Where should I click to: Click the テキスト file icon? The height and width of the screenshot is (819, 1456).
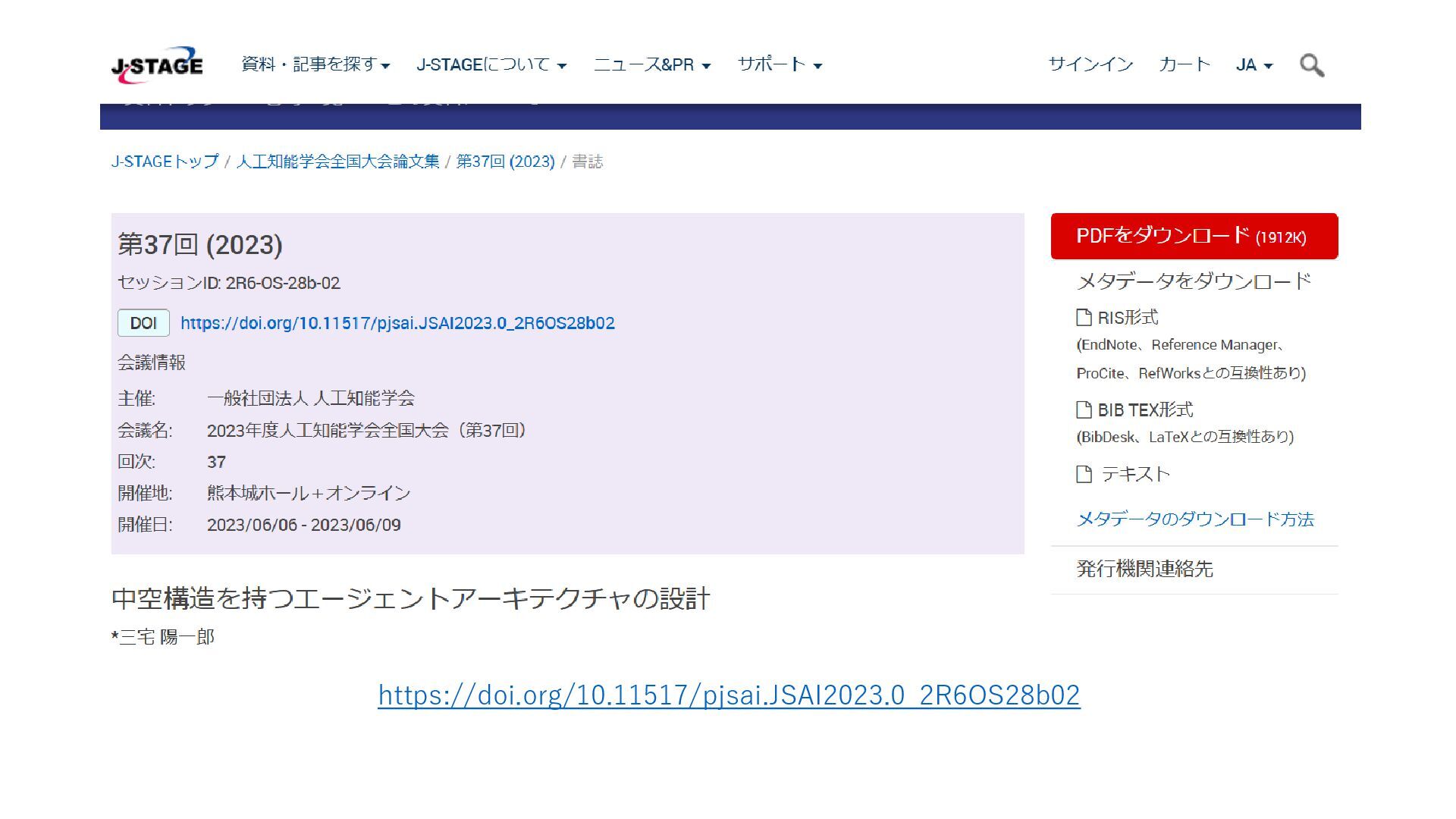tap(1084, 474)
